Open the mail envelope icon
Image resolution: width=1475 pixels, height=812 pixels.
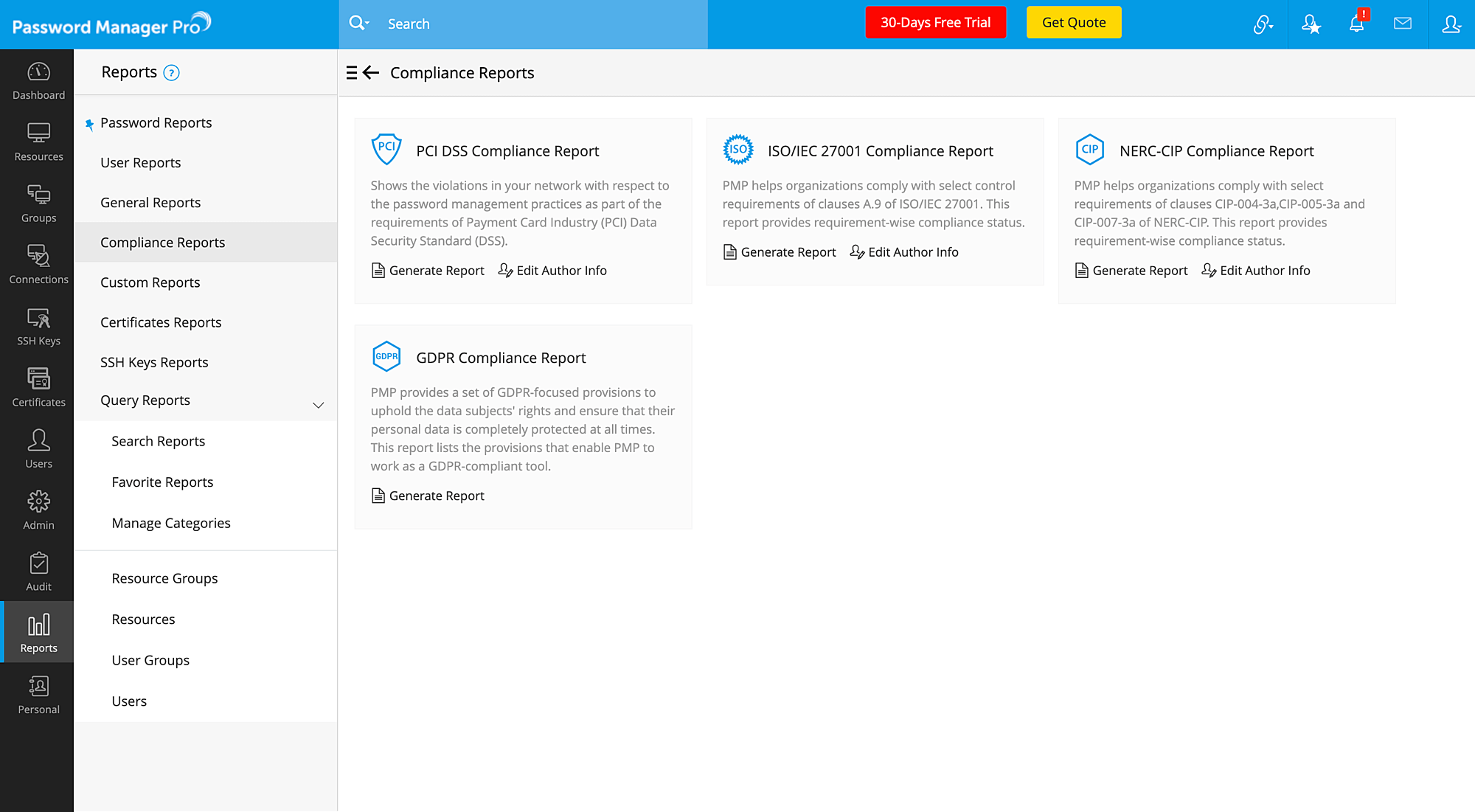(x=1403, y=24)
